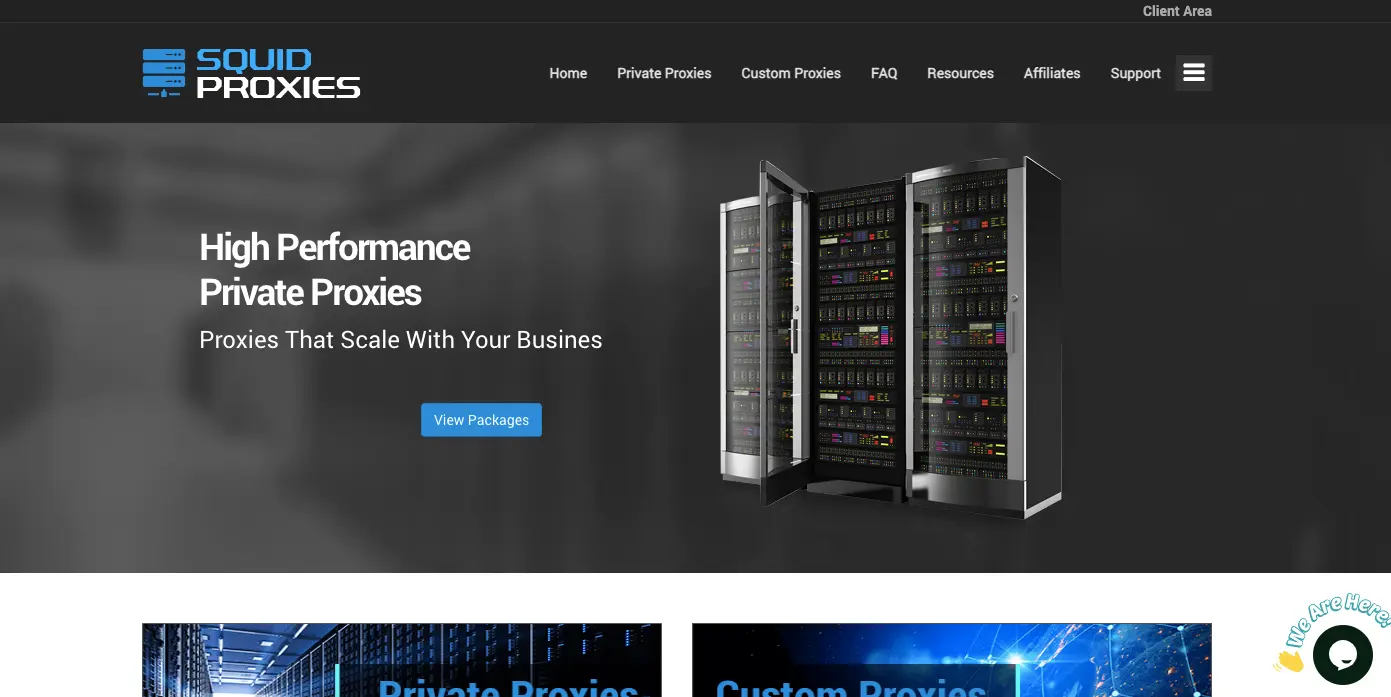1391x697 pixels.
Task: Open the Custom Proxies card image
Action: (952, 660)
